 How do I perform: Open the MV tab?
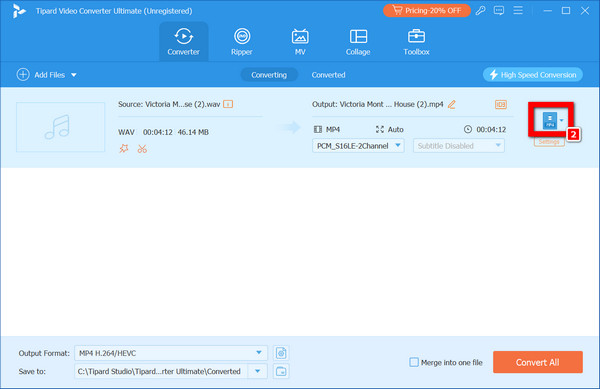pyautogui.click(x=300, y=41)
